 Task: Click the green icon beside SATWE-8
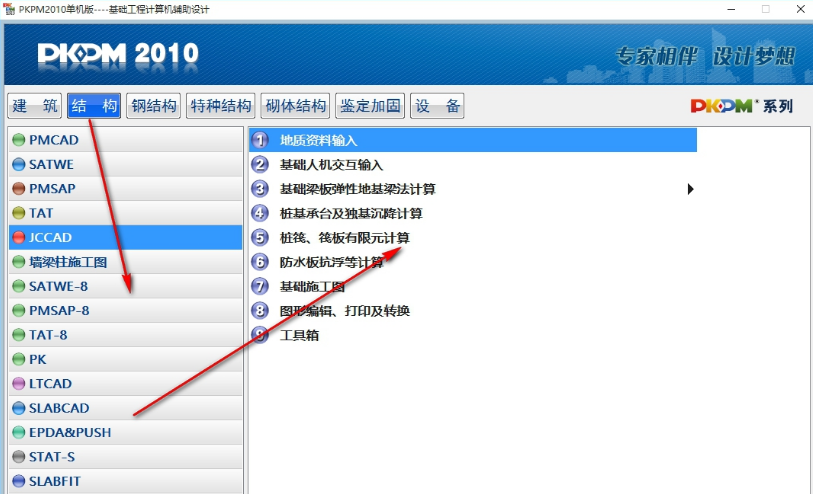point(19,286)
